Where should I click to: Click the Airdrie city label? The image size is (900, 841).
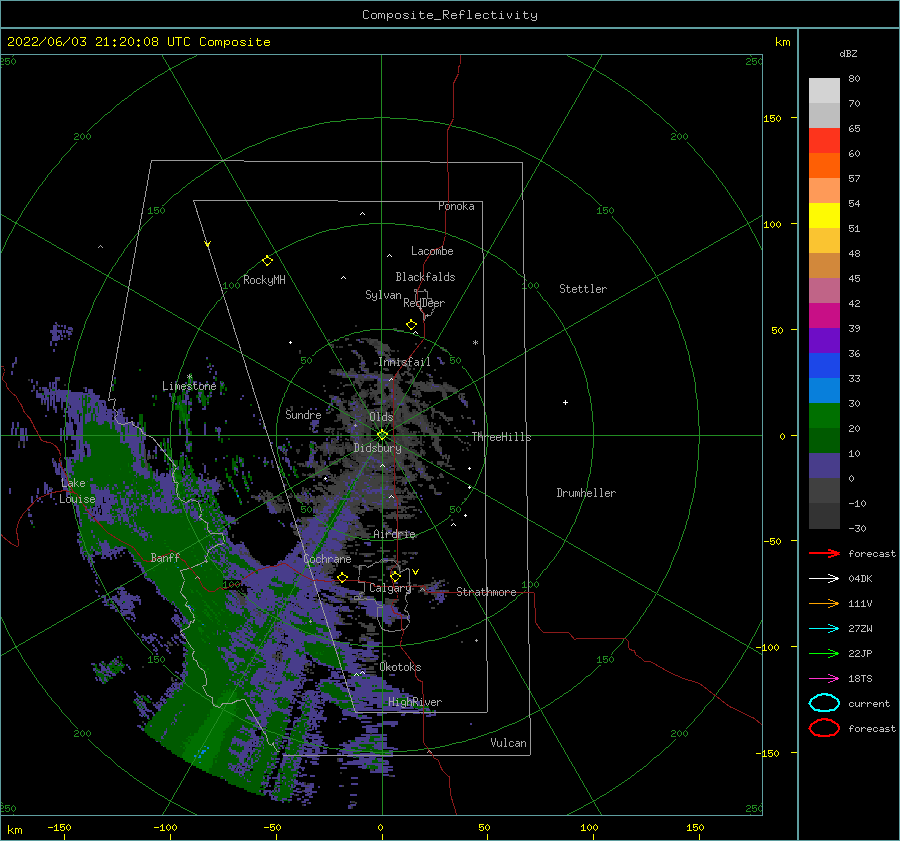click(394, 534)
